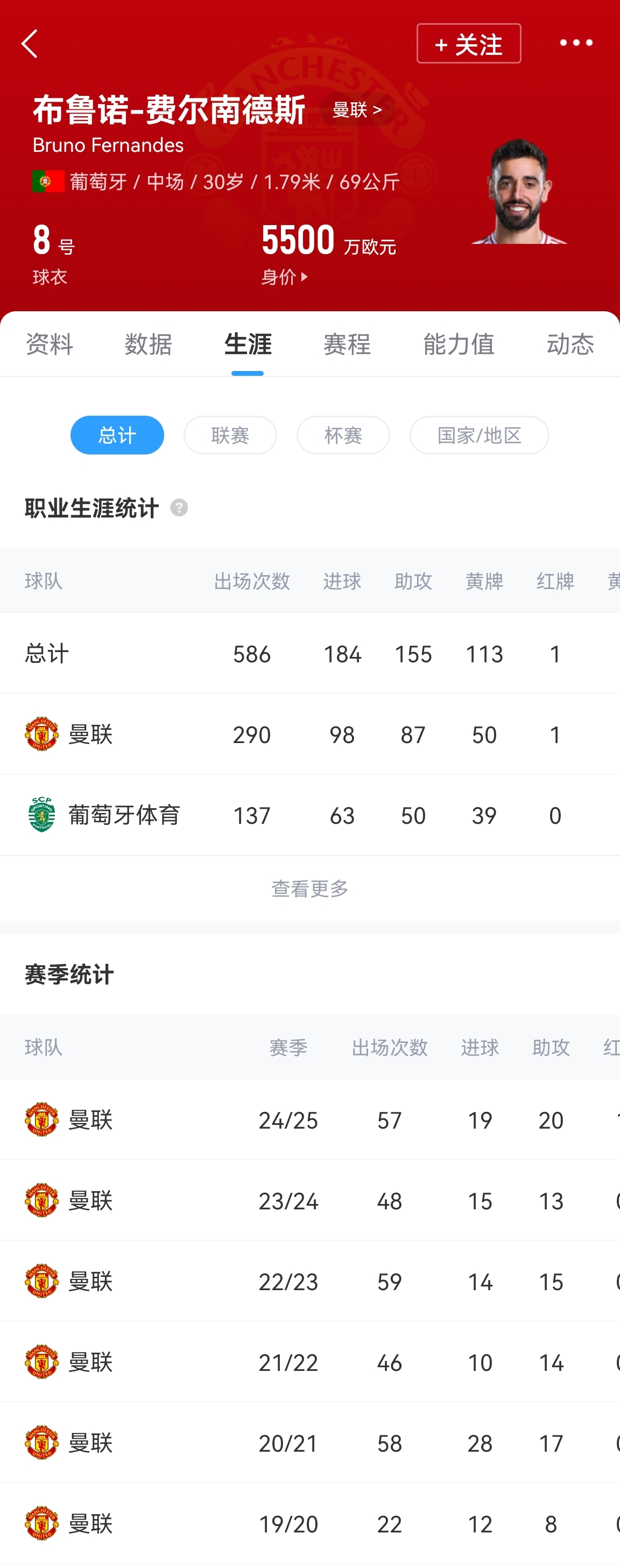
Task: Tap the crest in the 24/25 season row
Action: pyautogui.click(x=41, y=1119)
